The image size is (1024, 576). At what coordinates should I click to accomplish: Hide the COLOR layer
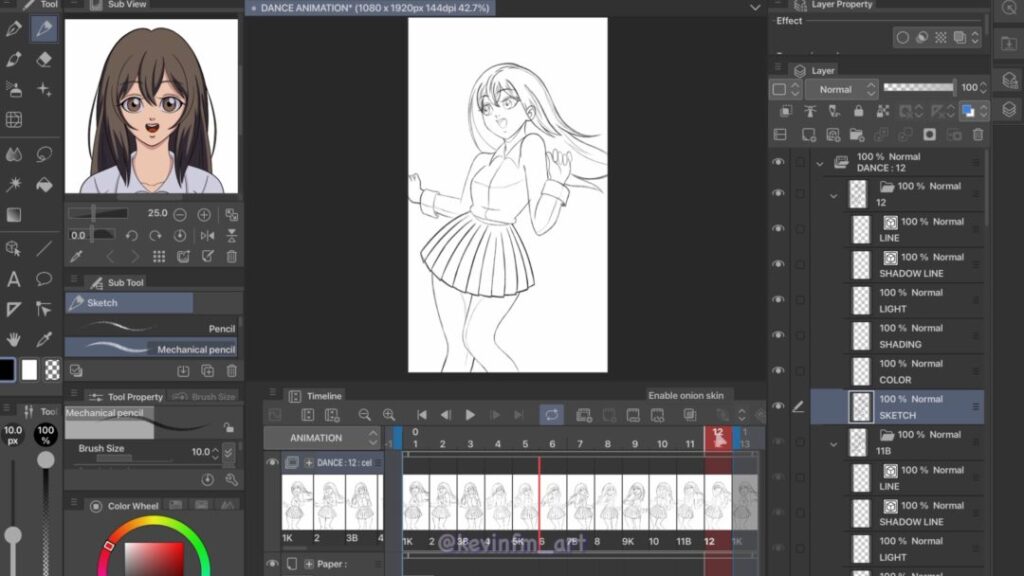(x=778, y=370)
